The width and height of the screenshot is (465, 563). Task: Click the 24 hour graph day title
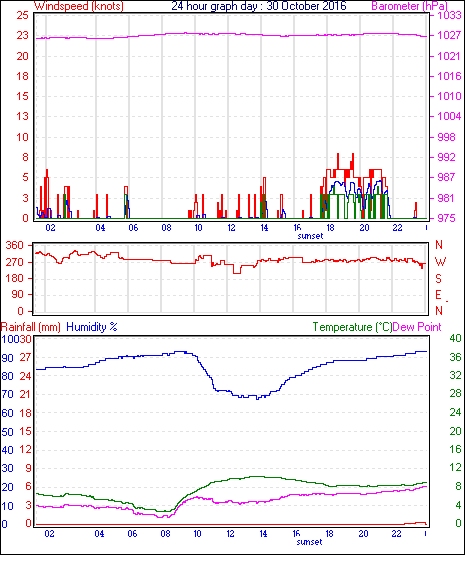[259, 6]
